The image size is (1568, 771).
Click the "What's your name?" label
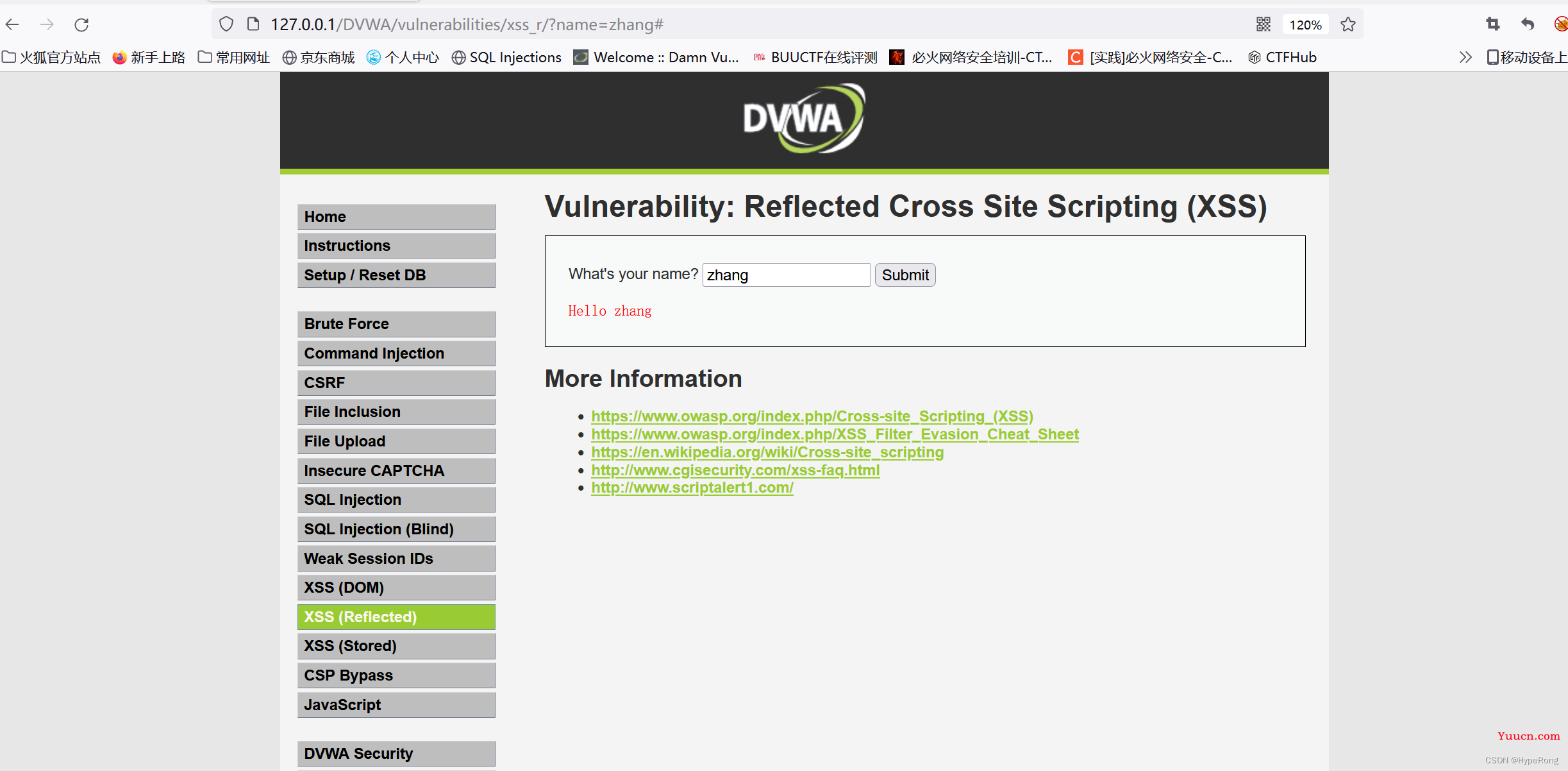coord(633,274)
